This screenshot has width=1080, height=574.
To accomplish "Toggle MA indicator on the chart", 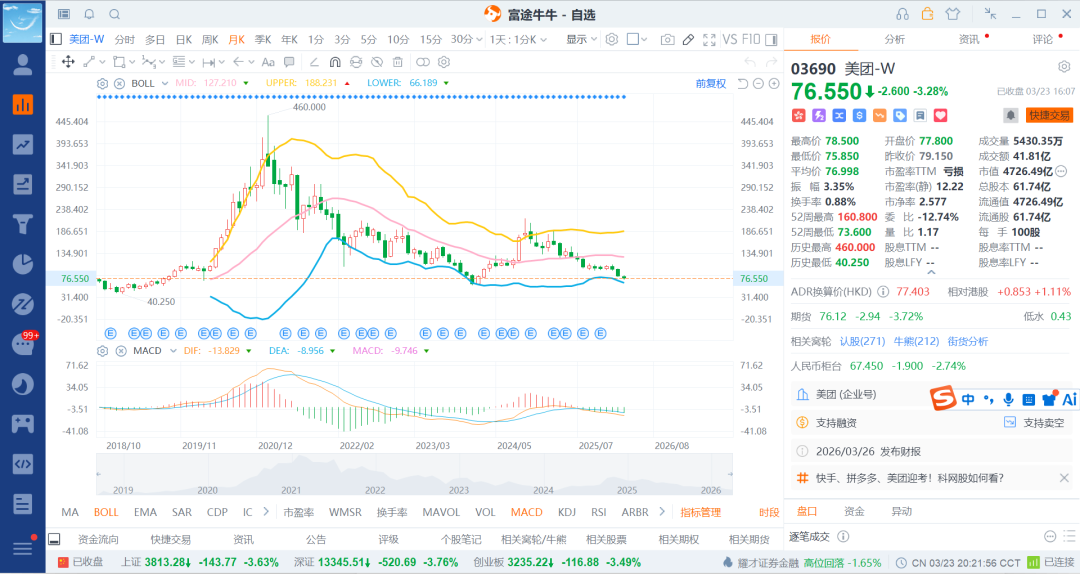I will (x=70, y=512).
